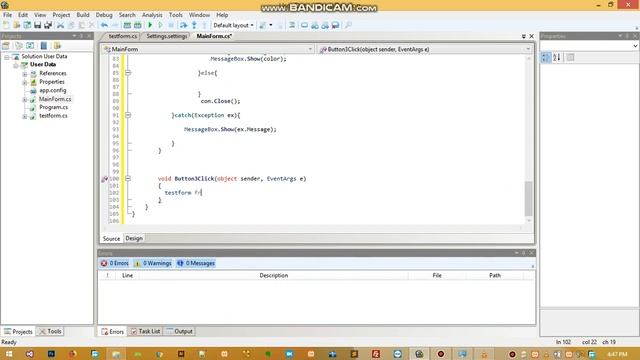The image size is (640, 360).
Task: Click the Open File folder icon
Action: (17, 25)
